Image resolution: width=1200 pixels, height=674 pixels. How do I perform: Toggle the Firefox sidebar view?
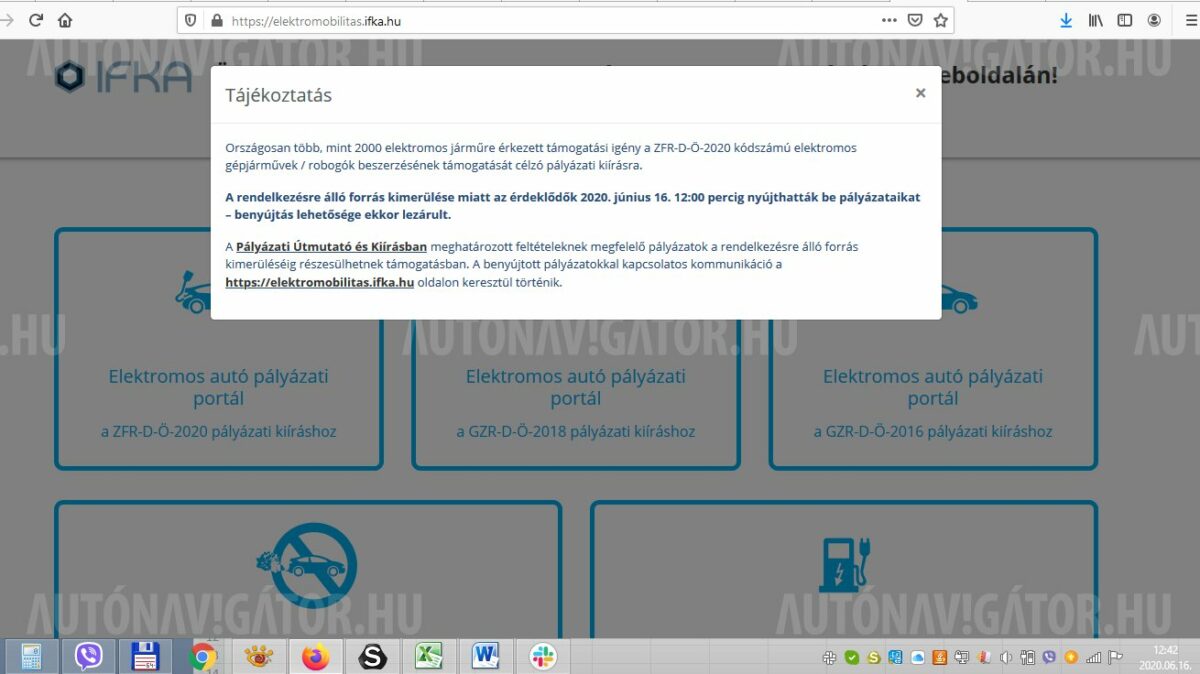coord(1125,20)
